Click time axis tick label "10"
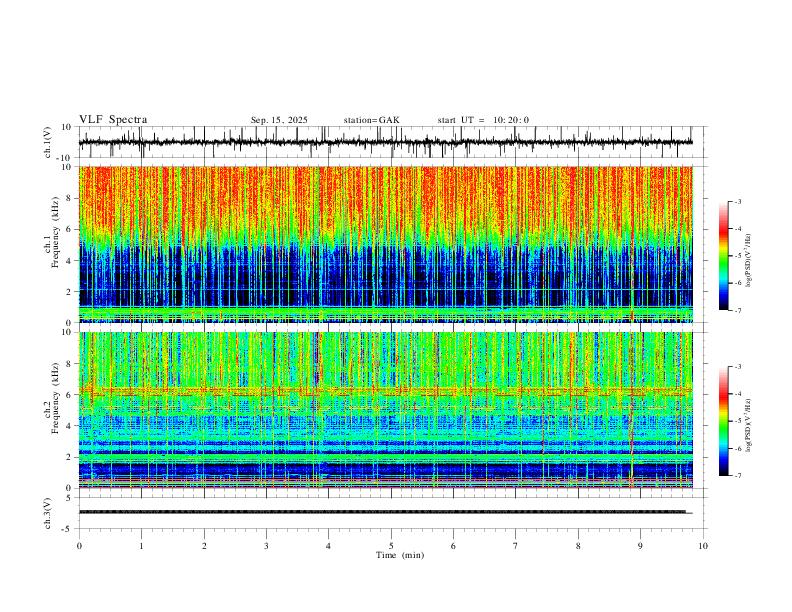This screenshot has width=792, height=612. point(703,546)
